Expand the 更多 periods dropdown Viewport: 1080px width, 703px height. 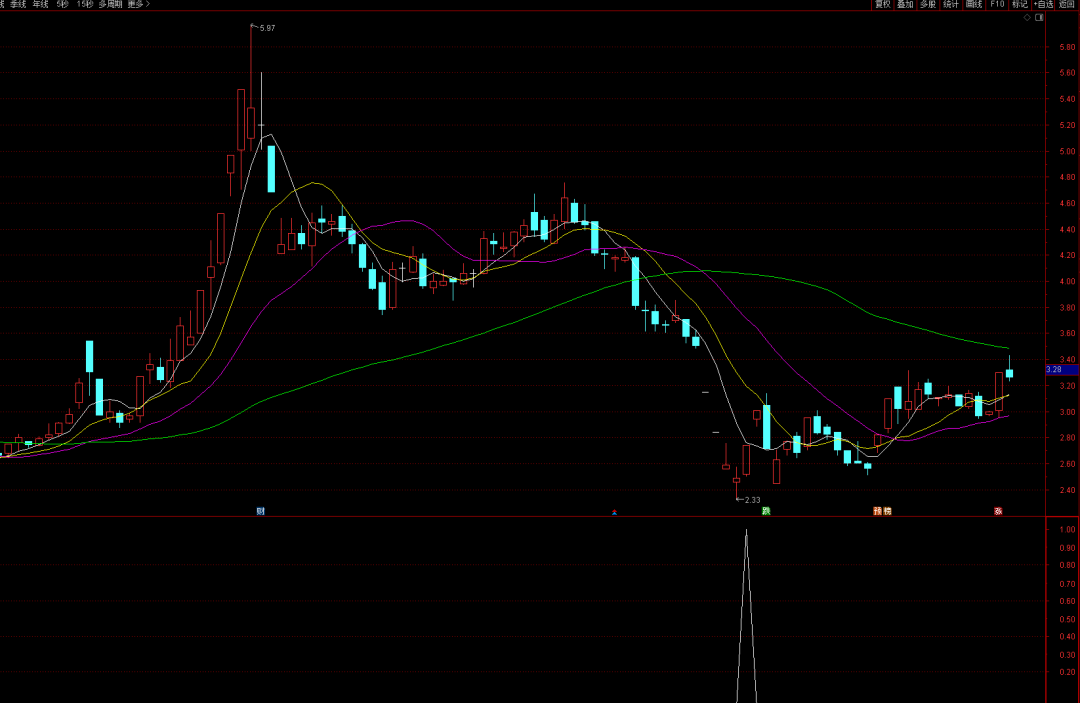point(138,4)
